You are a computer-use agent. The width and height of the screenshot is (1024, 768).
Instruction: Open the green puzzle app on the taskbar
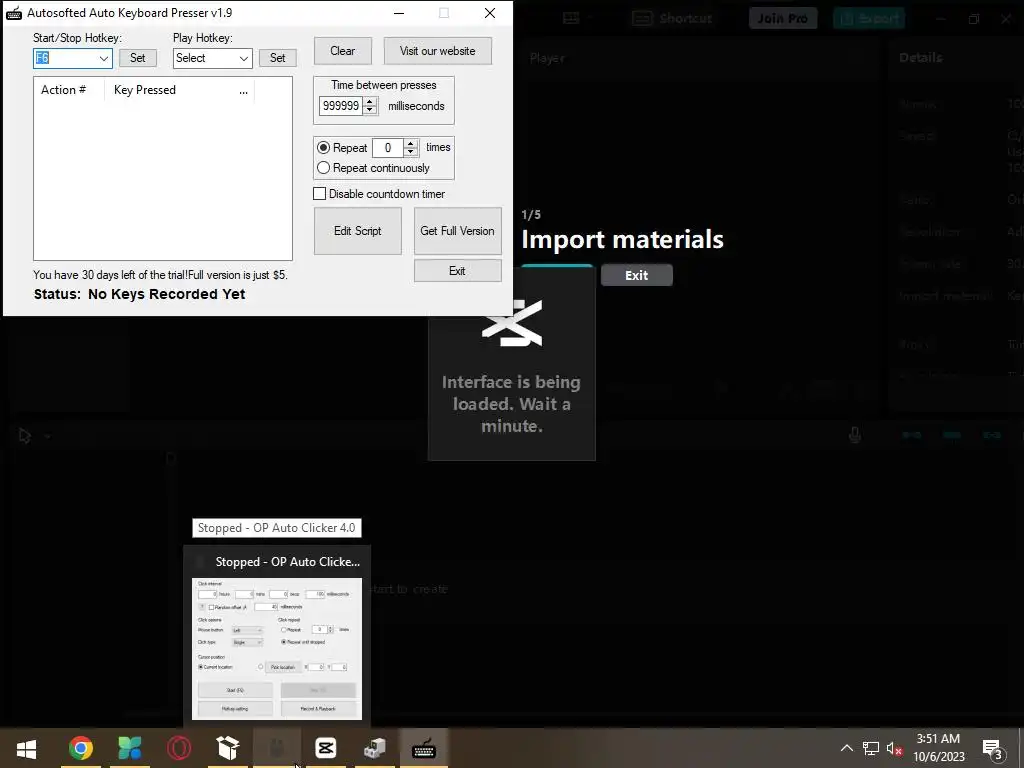pyautogui.click(x=130, y=748)
